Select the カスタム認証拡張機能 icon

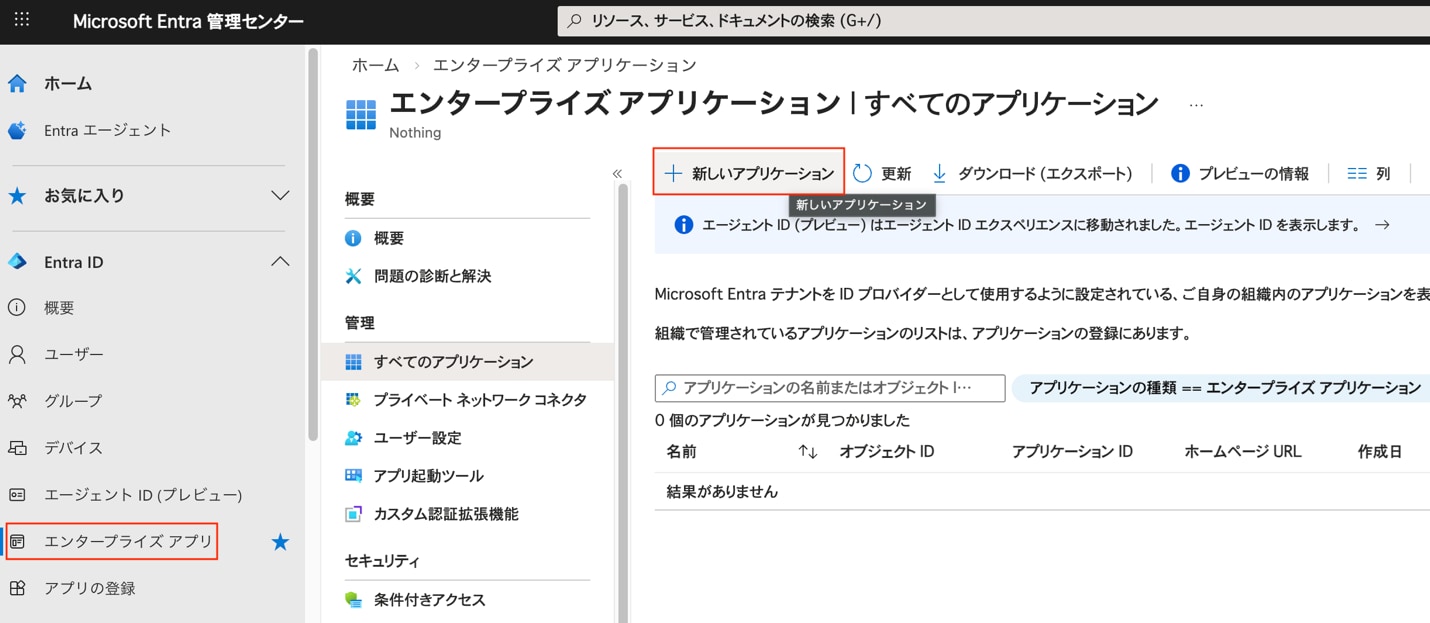point(353,513)
